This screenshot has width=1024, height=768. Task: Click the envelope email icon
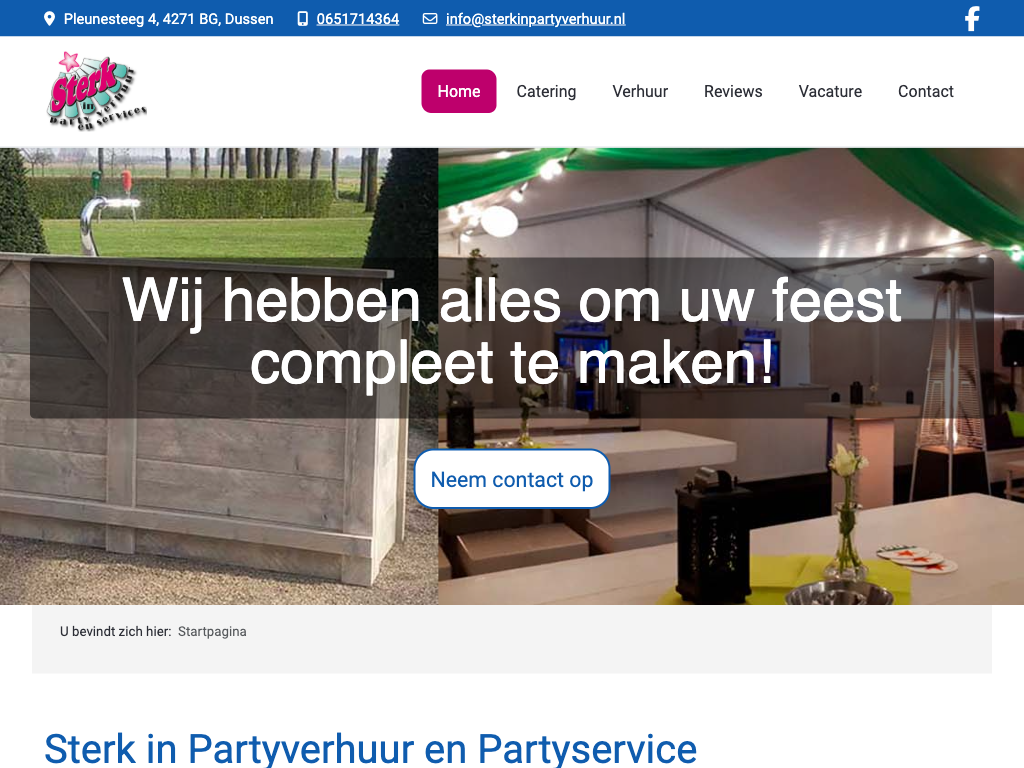coord(430,19)
